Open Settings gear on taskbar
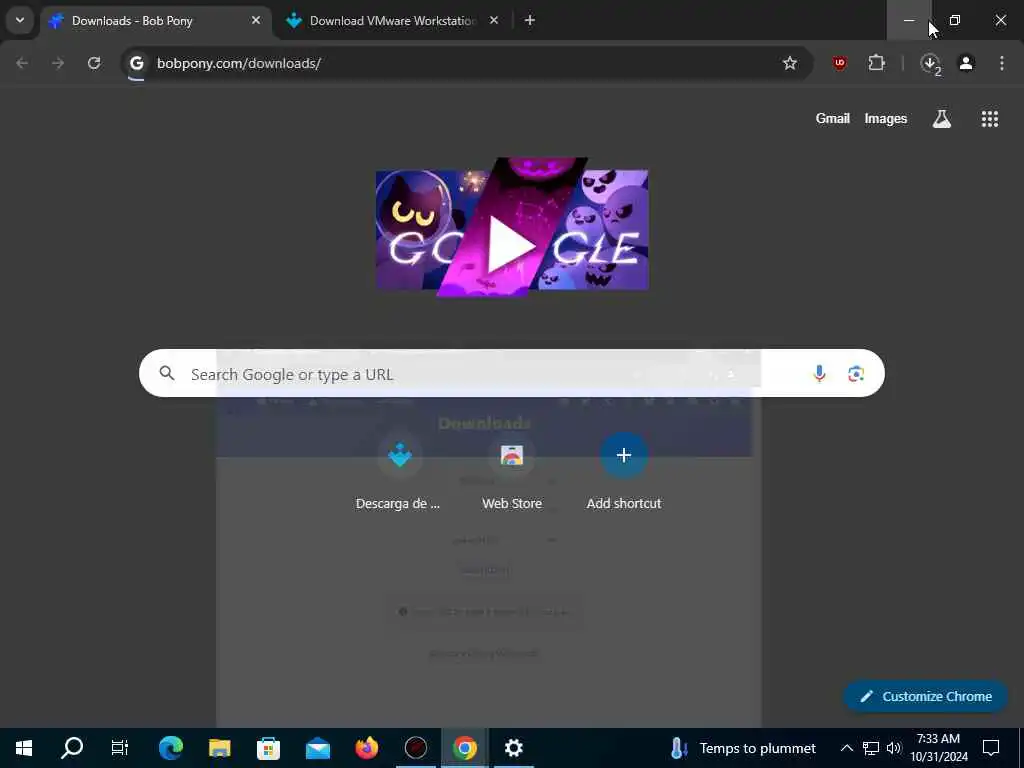This screenshot has width=1024, height=768. (513, 748)
